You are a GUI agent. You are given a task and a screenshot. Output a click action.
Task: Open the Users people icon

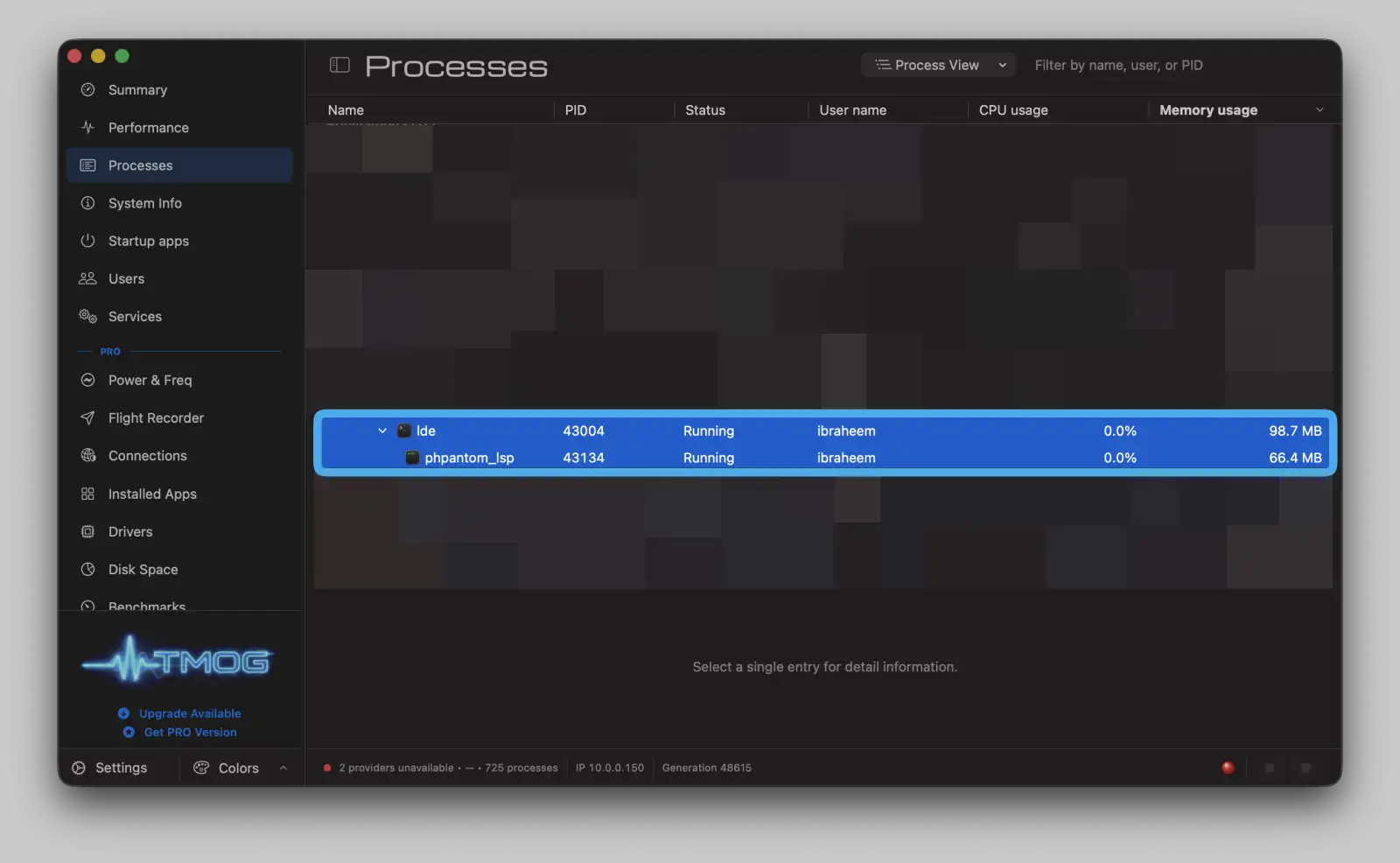87,278
